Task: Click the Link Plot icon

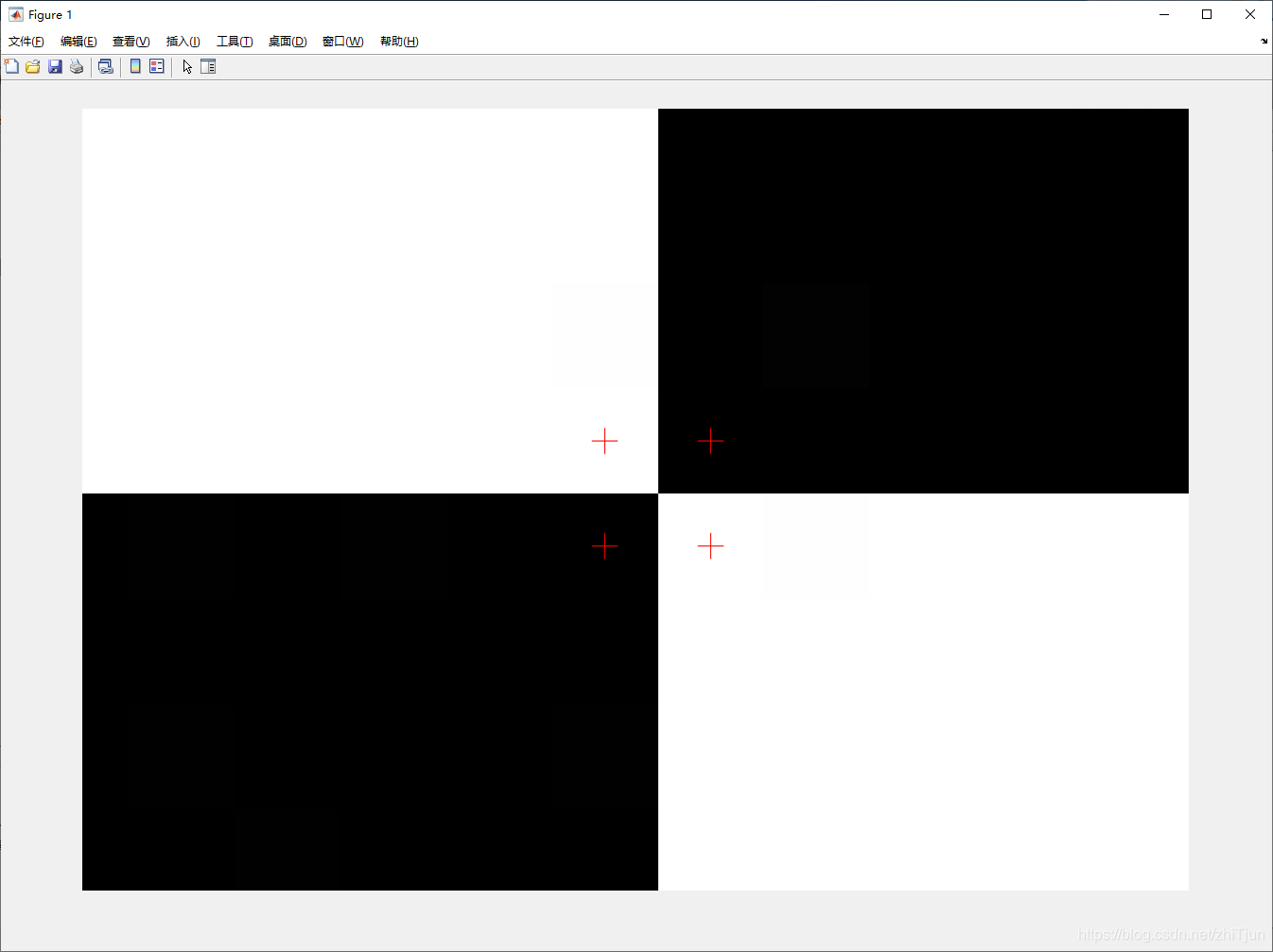Action: 106,66
